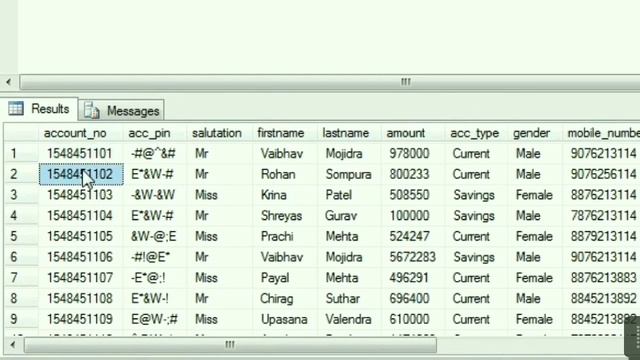Click the lastname cell Patel
The width and height of the screenshot is (640, 360).
349,195
